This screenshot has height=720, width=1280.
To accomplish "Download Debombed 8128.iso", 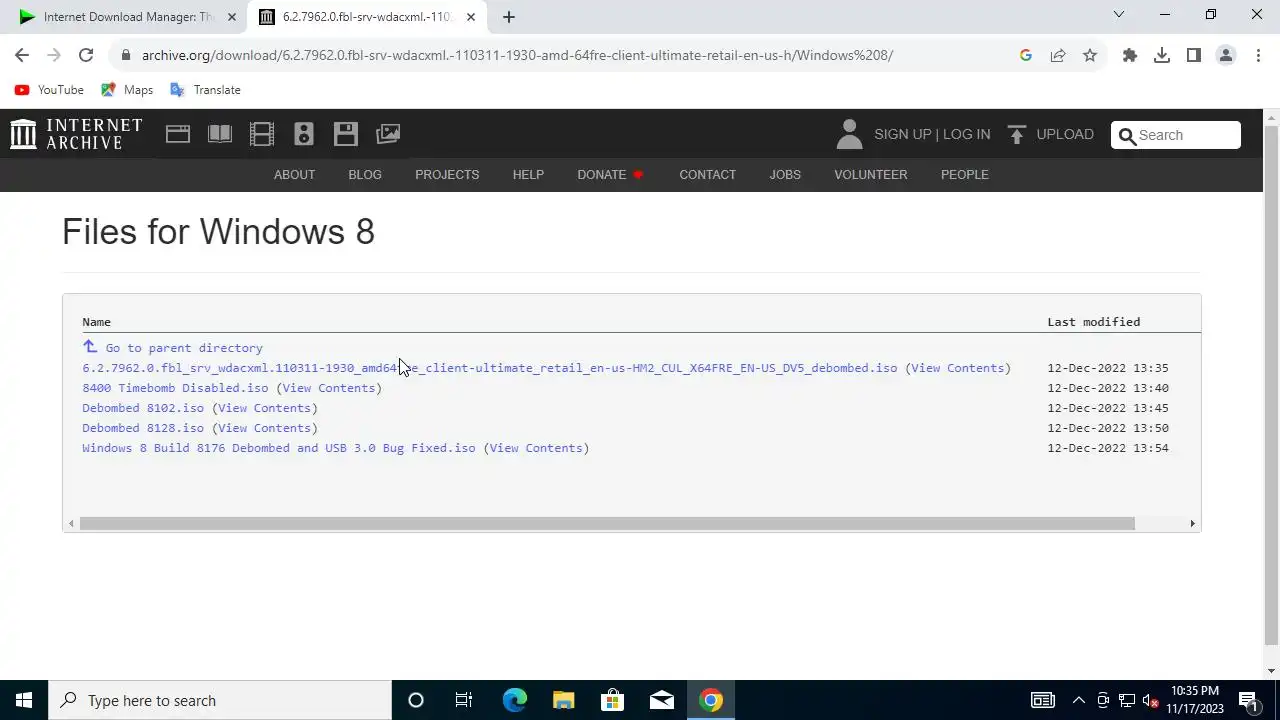I will [x=143, y=428].
